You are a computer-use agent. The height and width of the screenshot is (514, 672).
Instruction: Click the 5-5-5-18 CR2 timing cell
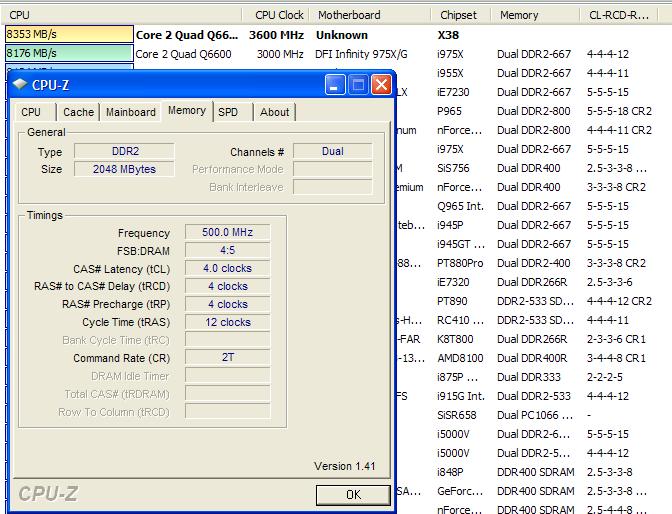click(619, 111)
